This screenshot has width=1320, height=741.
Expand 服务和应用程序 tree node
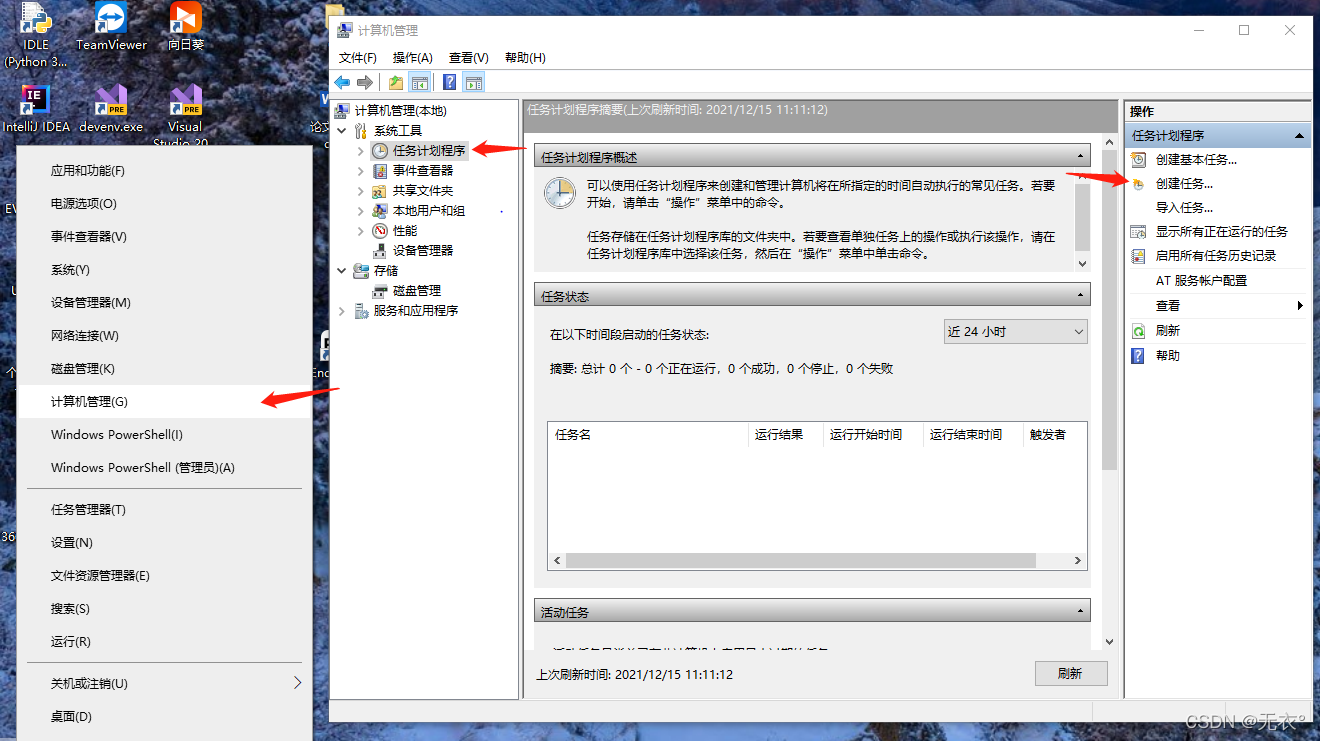pyautogui.click(x=342, y=311)
